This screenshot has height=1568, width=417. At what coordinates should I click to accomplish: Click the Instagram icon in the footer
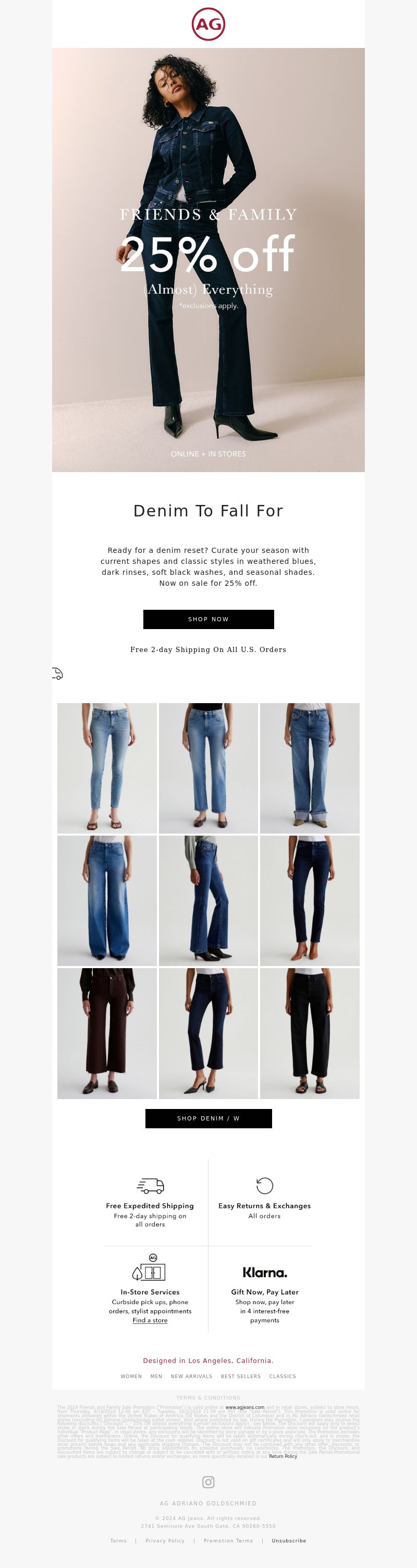click(x=208, y=1481)
